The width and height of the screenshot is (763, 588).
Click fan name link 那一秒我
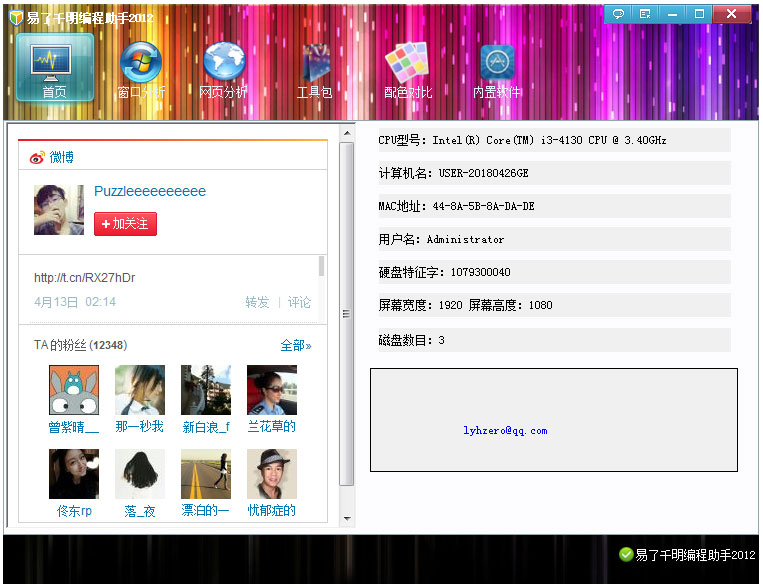tap(140, 427)
